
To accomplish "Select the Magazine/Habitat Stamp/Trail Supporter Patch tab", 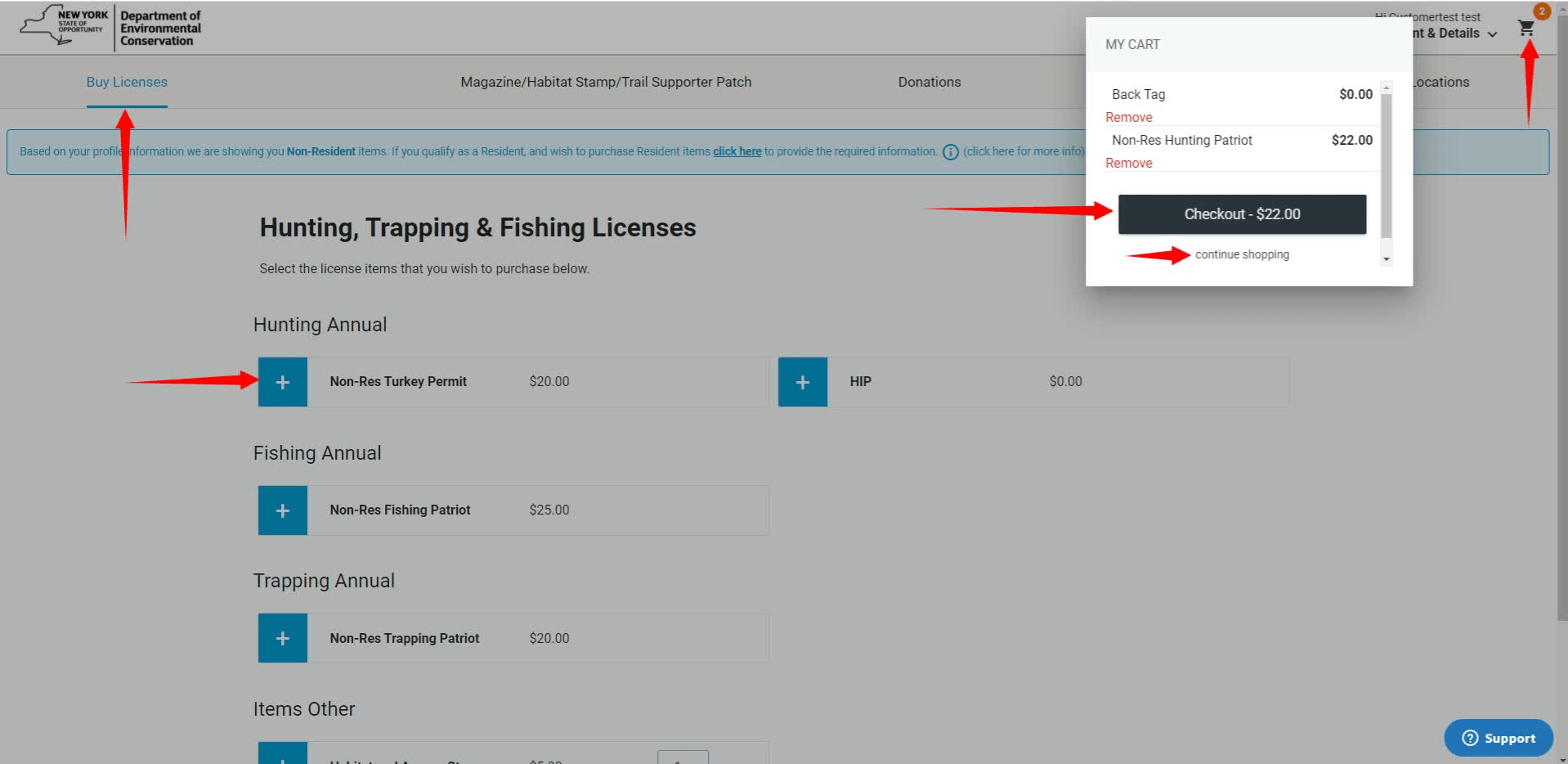I will coord(605,82).
